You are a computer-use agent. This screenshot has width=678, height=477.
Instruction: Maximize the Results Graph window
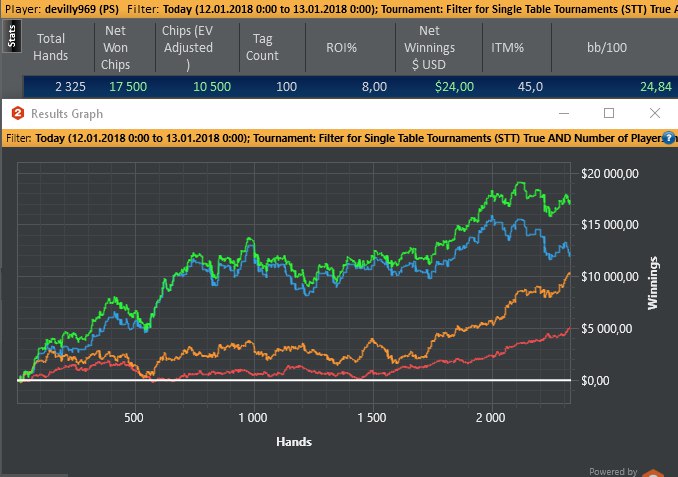coord(609,113)
